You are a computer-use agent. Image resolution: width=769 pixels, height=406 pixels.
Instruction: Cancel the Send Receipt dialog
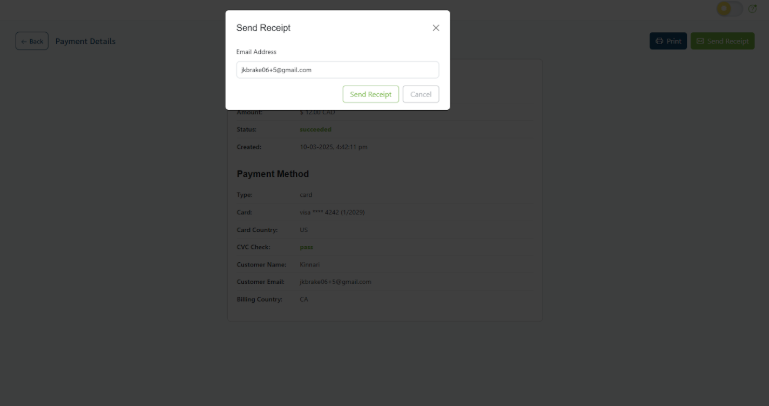421,94
